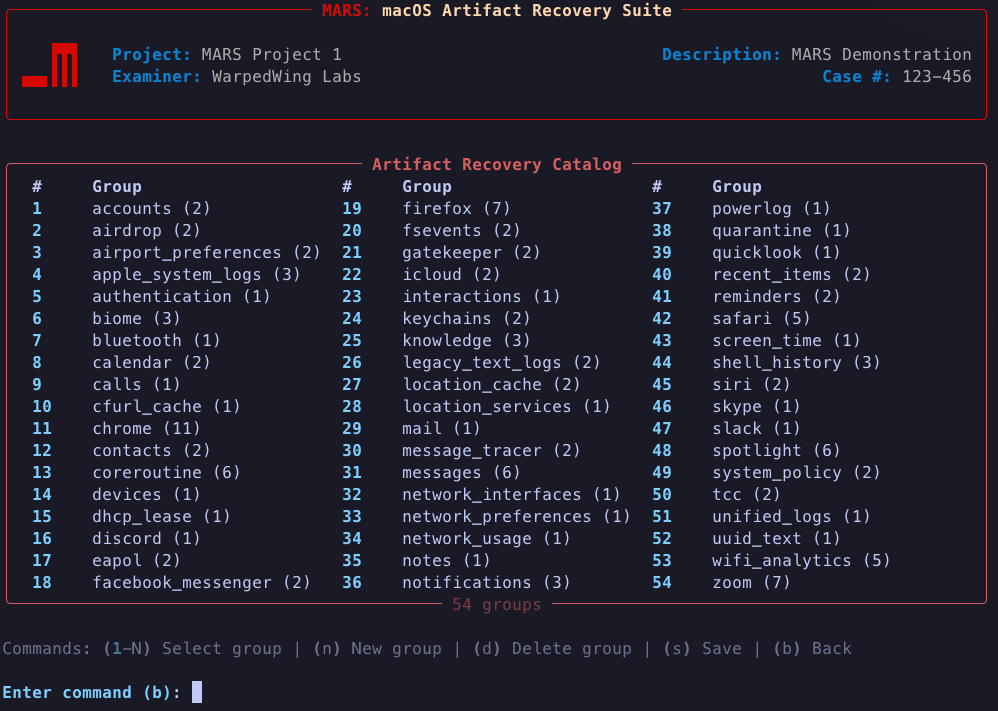Click unified_logs (1) group
This screenshot has height=711, width=998.
[x=791, y=516]
